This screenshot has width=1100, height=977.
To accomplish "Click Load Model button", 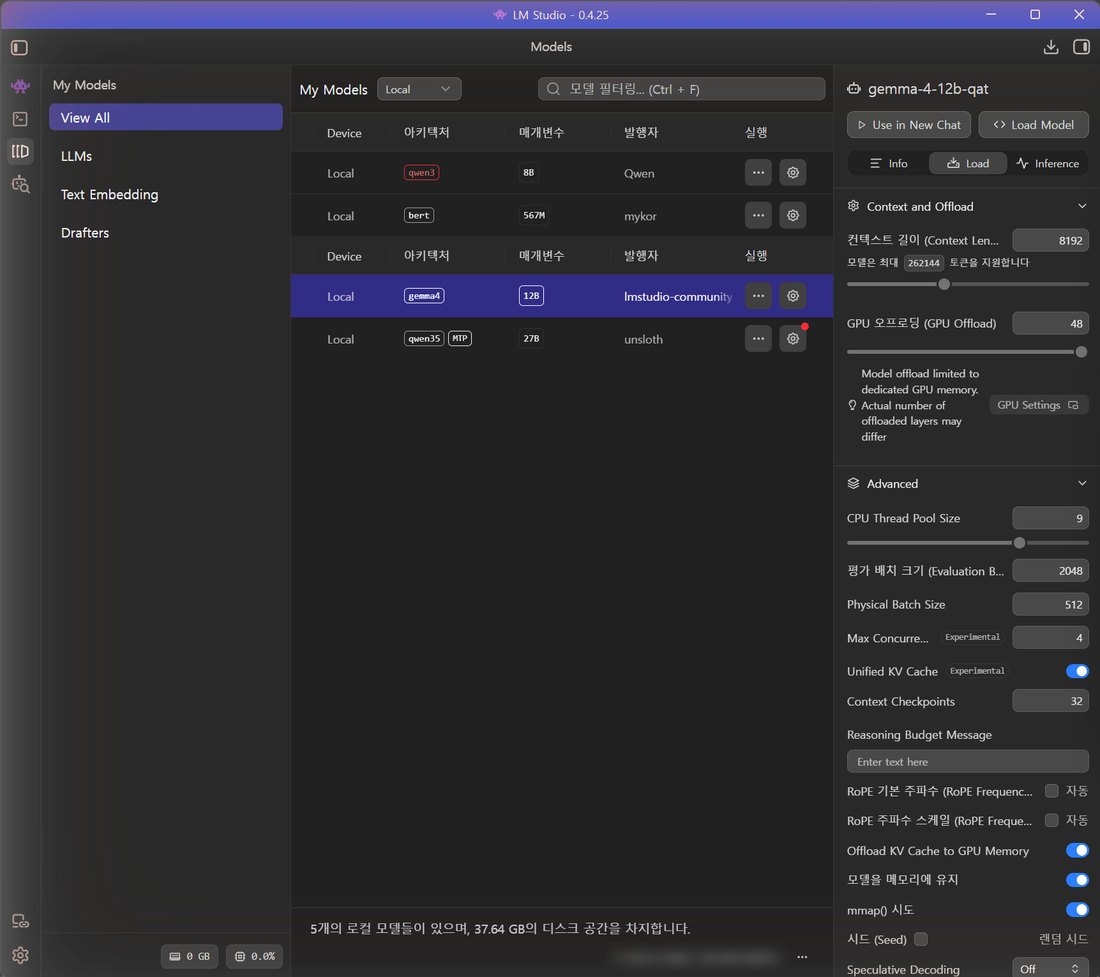I will pos(1033,125).
